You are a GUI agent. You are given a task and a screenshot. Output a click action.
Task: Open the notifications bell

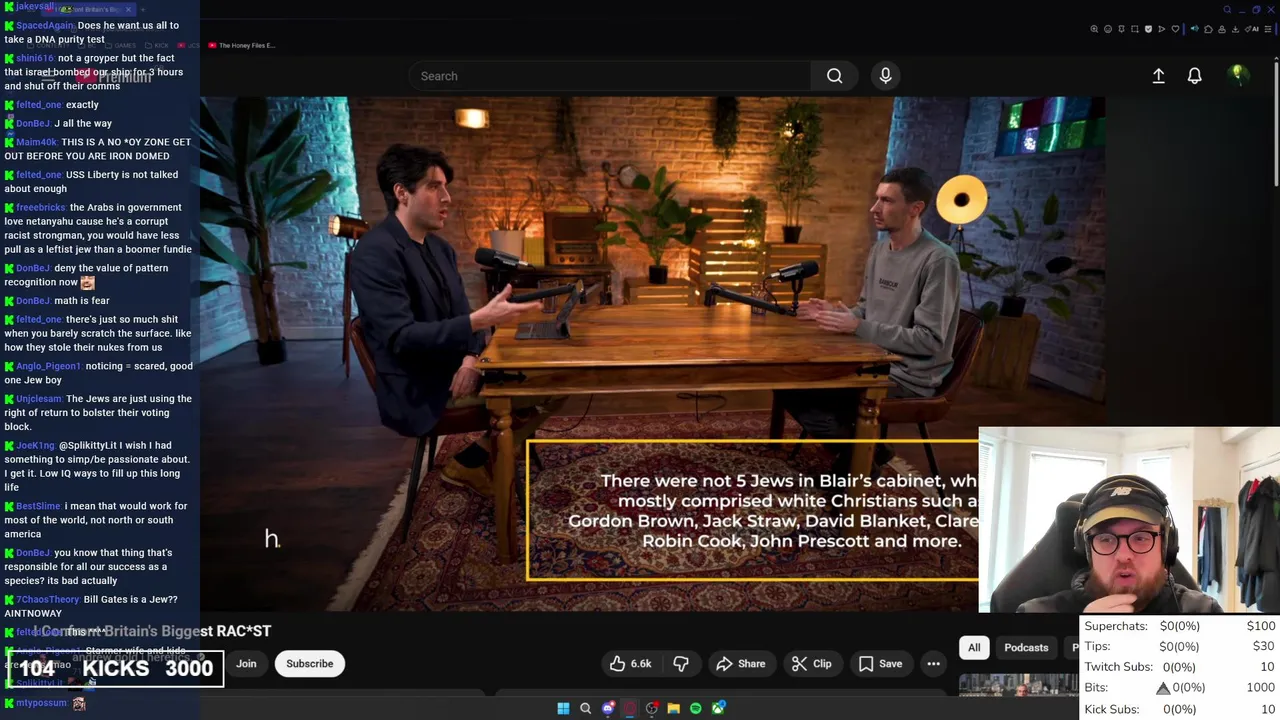[x=1194, y=76]
